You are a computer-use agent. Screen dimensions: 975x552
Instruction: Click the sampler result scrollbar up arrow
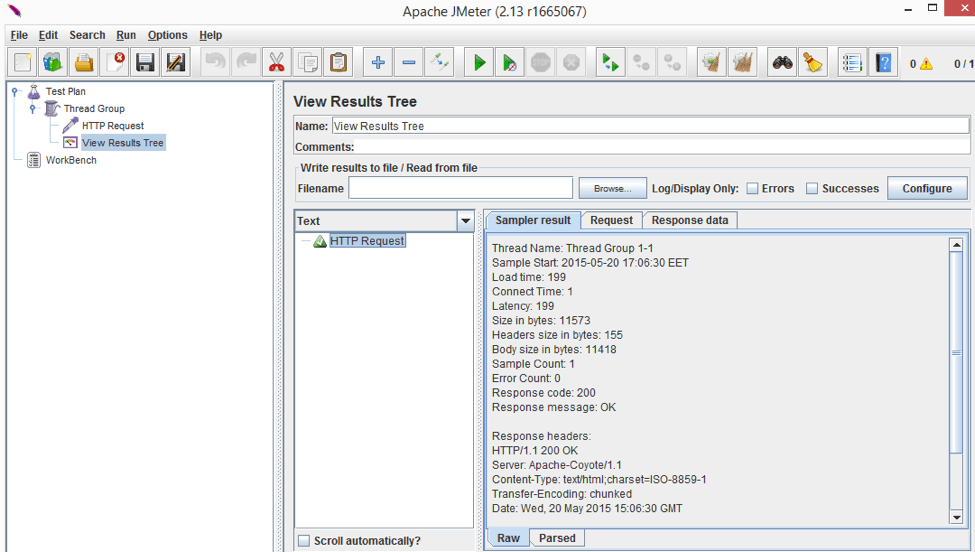956,245
